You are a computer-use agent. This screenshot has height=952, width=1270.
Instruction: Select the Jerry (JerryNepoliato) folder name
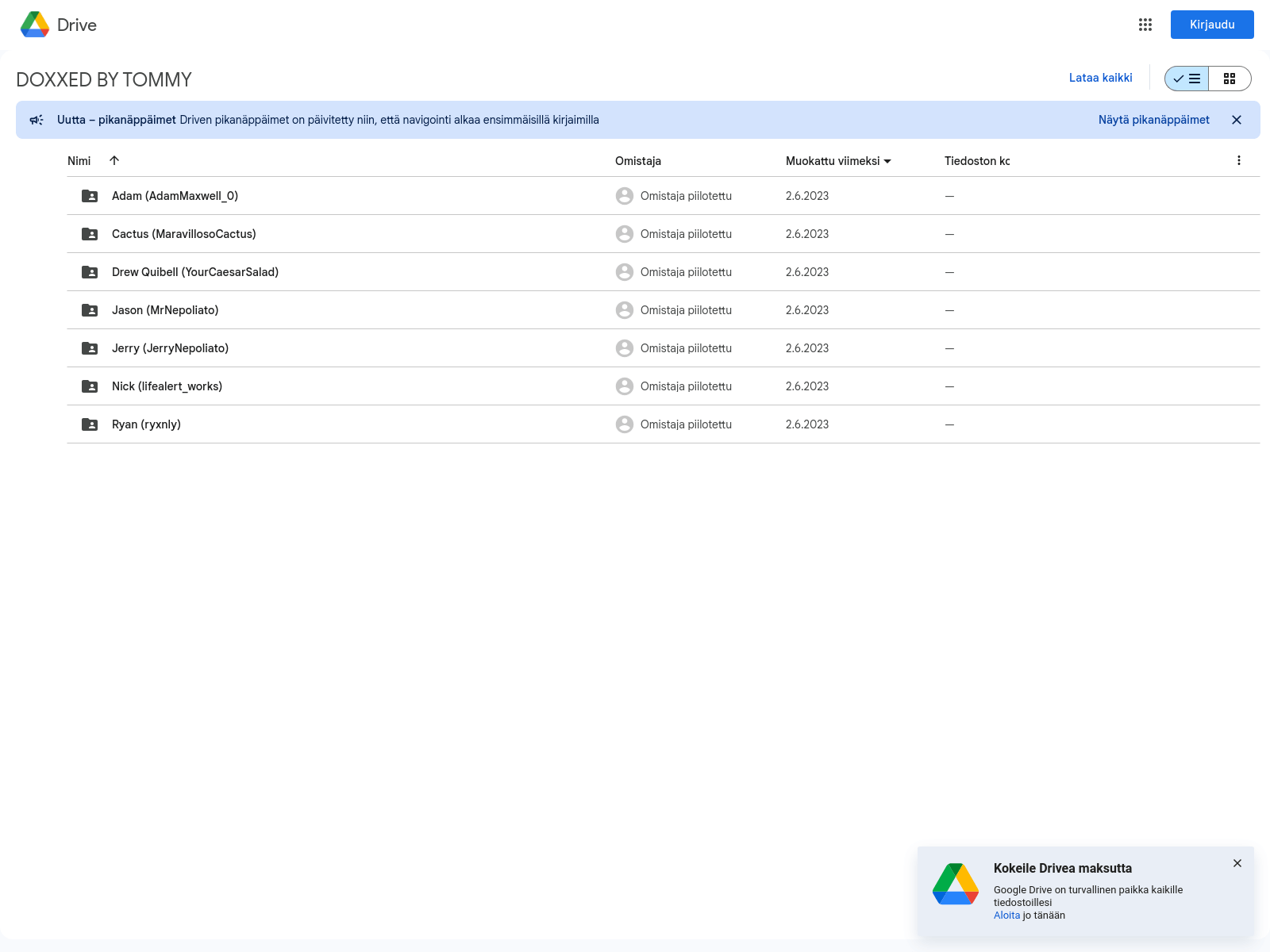(170, 348)
